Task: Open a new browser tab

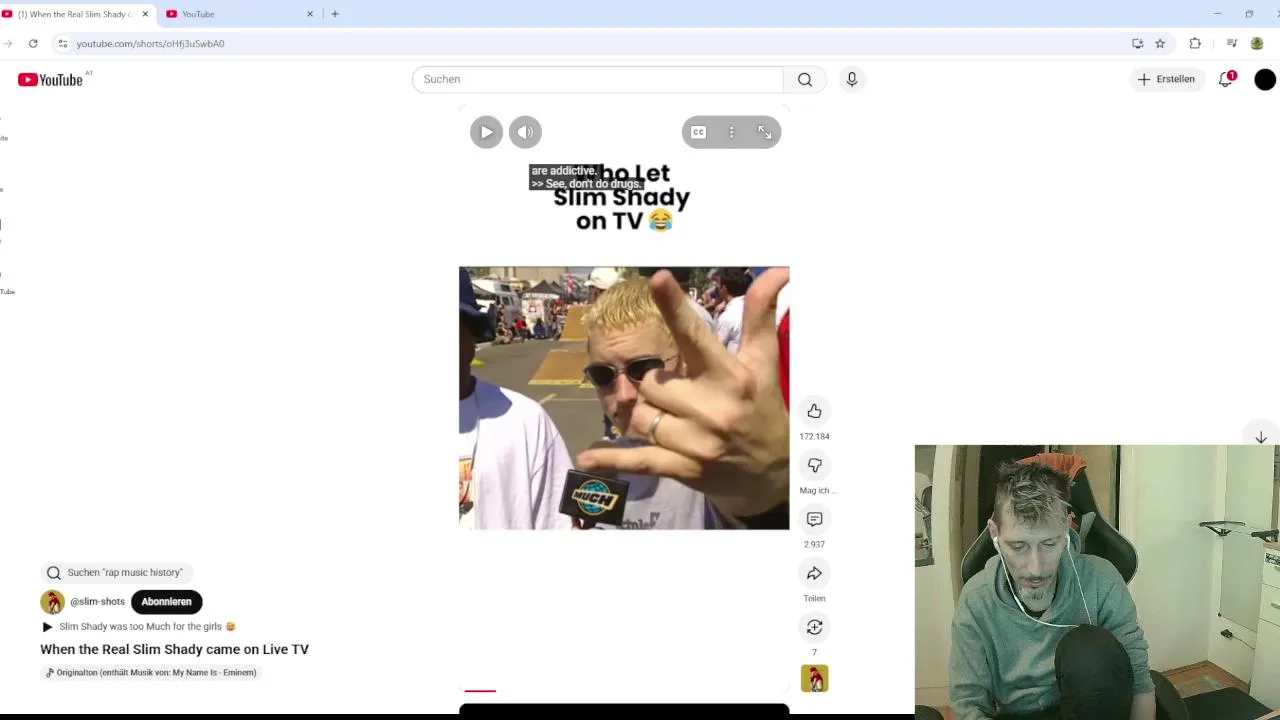Action: pyautogui.click(x=335, y=14)
